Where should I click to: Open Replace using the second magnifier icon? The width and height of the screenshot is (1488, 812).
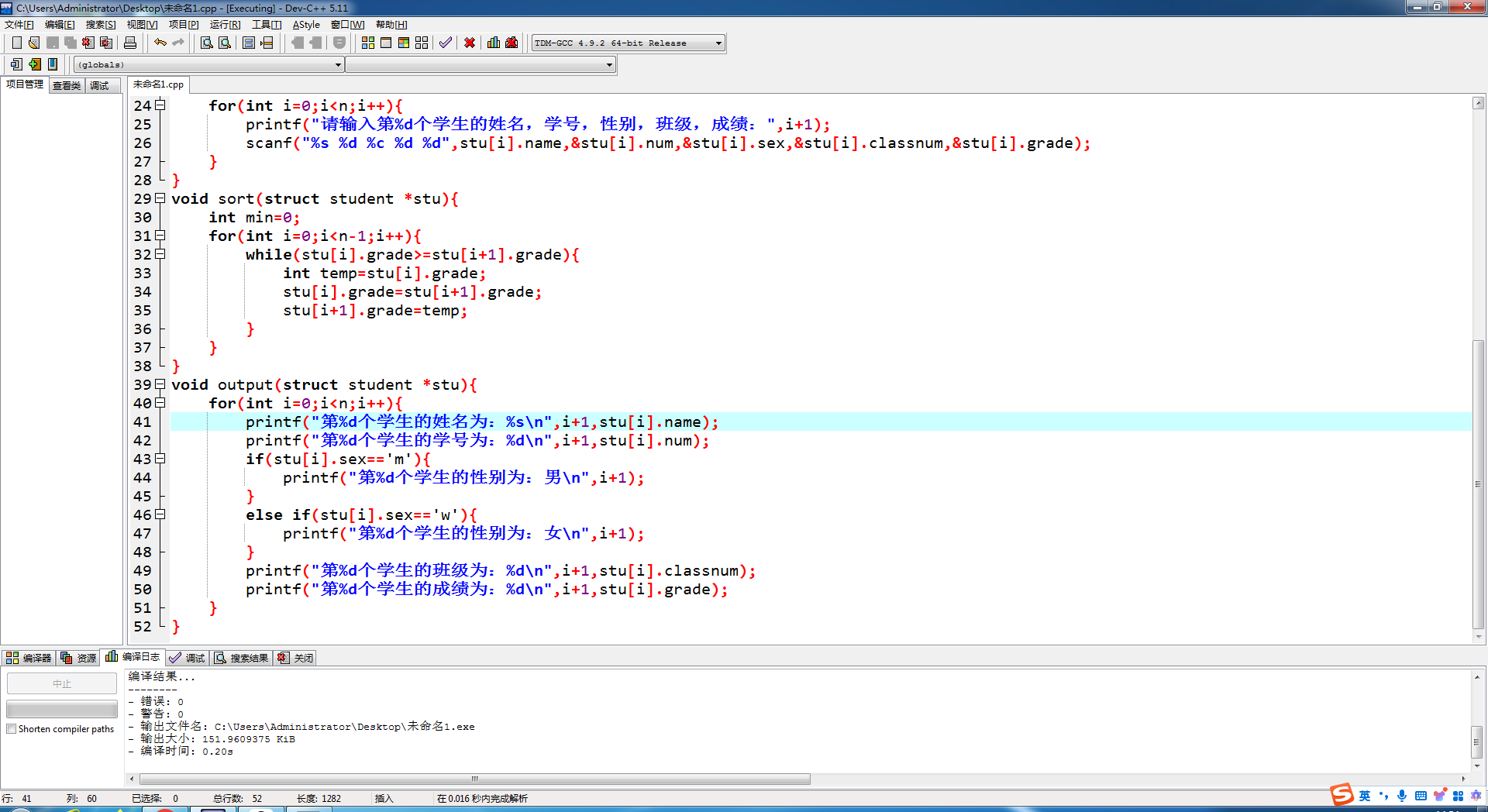click(225, 43)
